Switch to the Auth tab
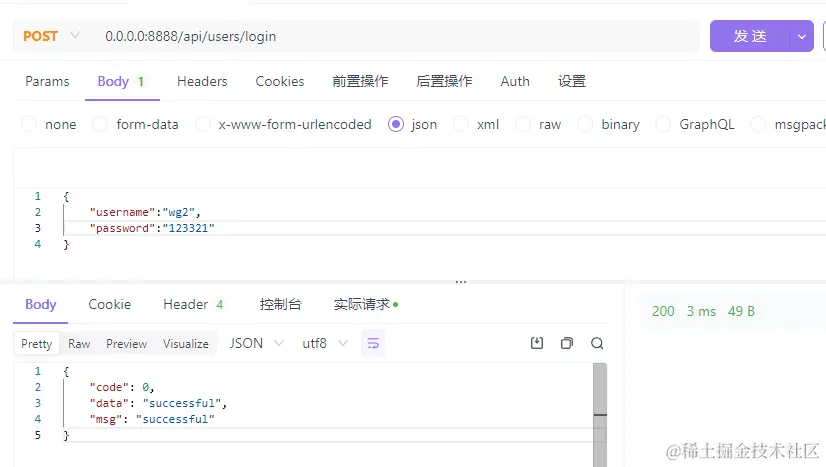 (x=515, y=81)
